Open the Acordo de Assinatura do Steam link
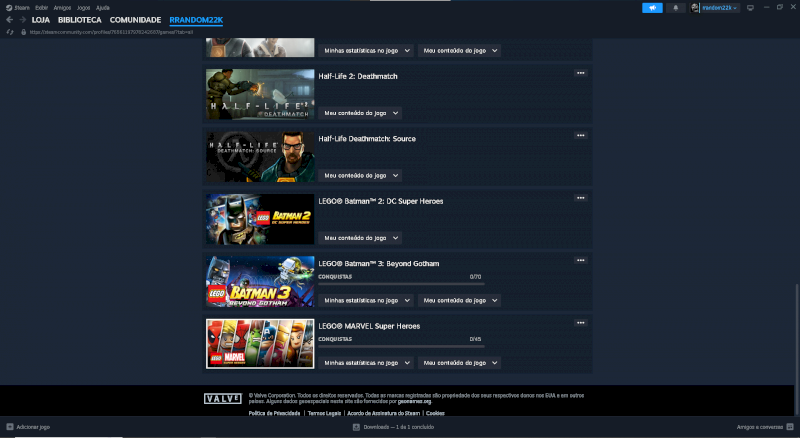Image resolution: width=800 pixels, height=438 pixels. click(x=384, y=413)
